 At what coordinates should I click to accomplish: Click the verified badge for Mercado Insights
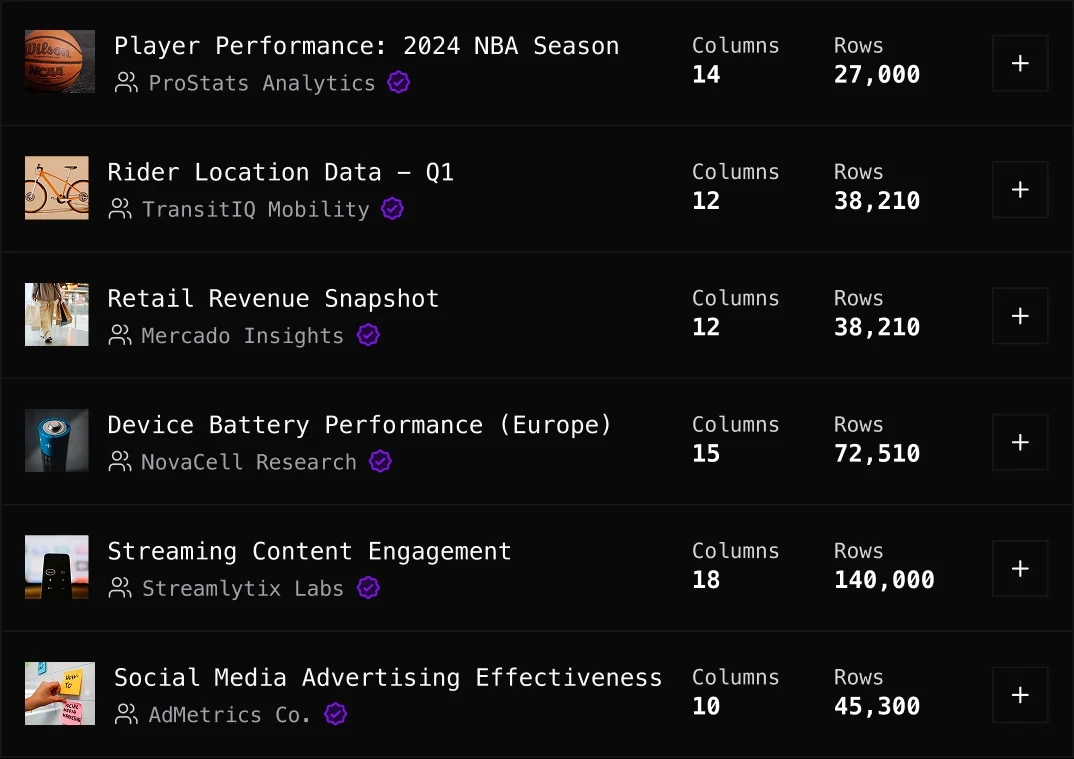pyautogui.click(x=367, y=335)
